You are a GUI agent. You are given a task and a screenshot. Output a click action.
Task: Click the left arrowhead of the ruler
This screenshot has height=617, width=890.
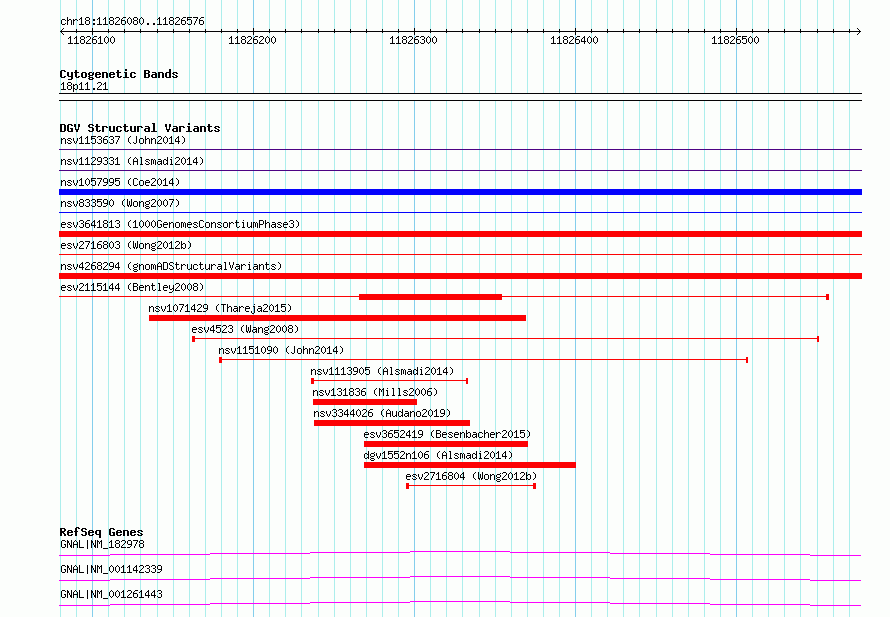(62, 31)
